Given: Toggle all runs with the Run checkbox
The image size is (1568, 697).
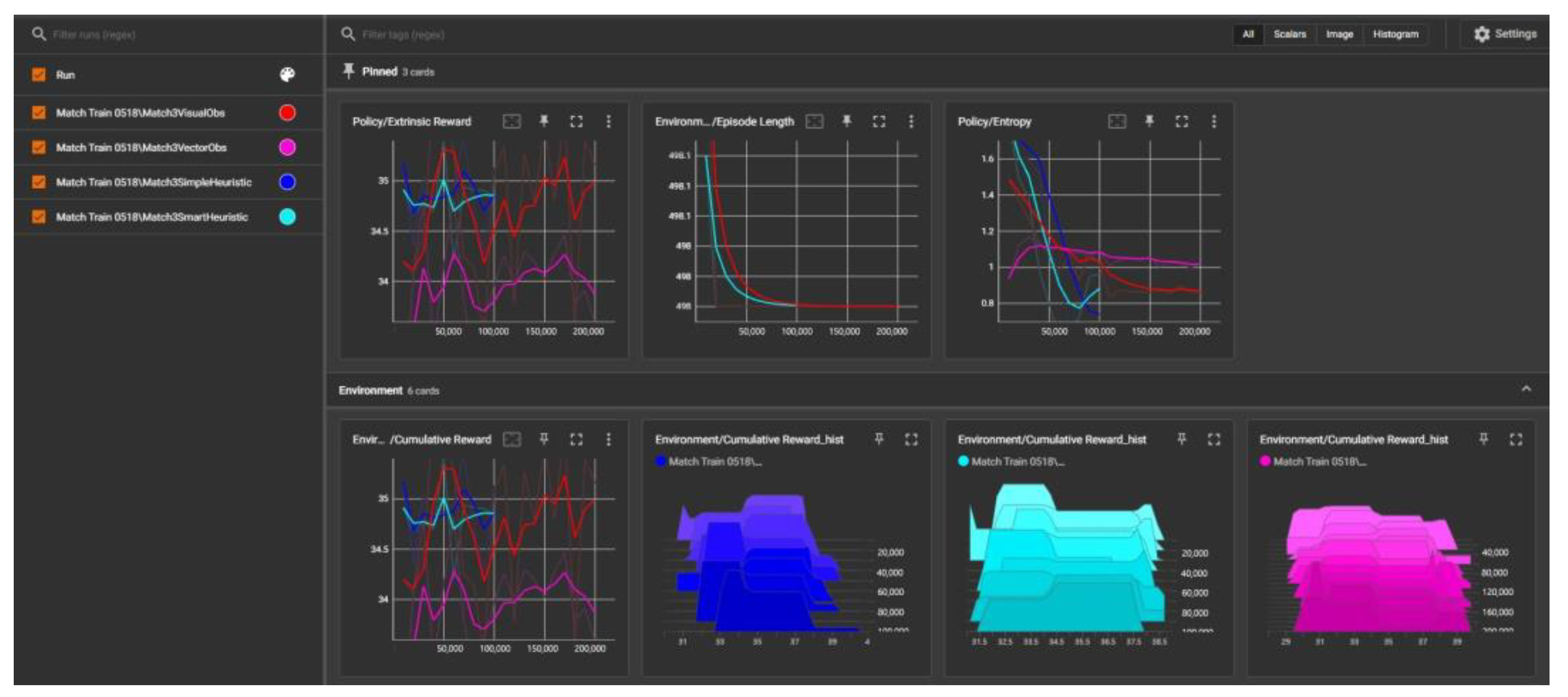Looking at the screenshot, I should [x=39, y=75].
